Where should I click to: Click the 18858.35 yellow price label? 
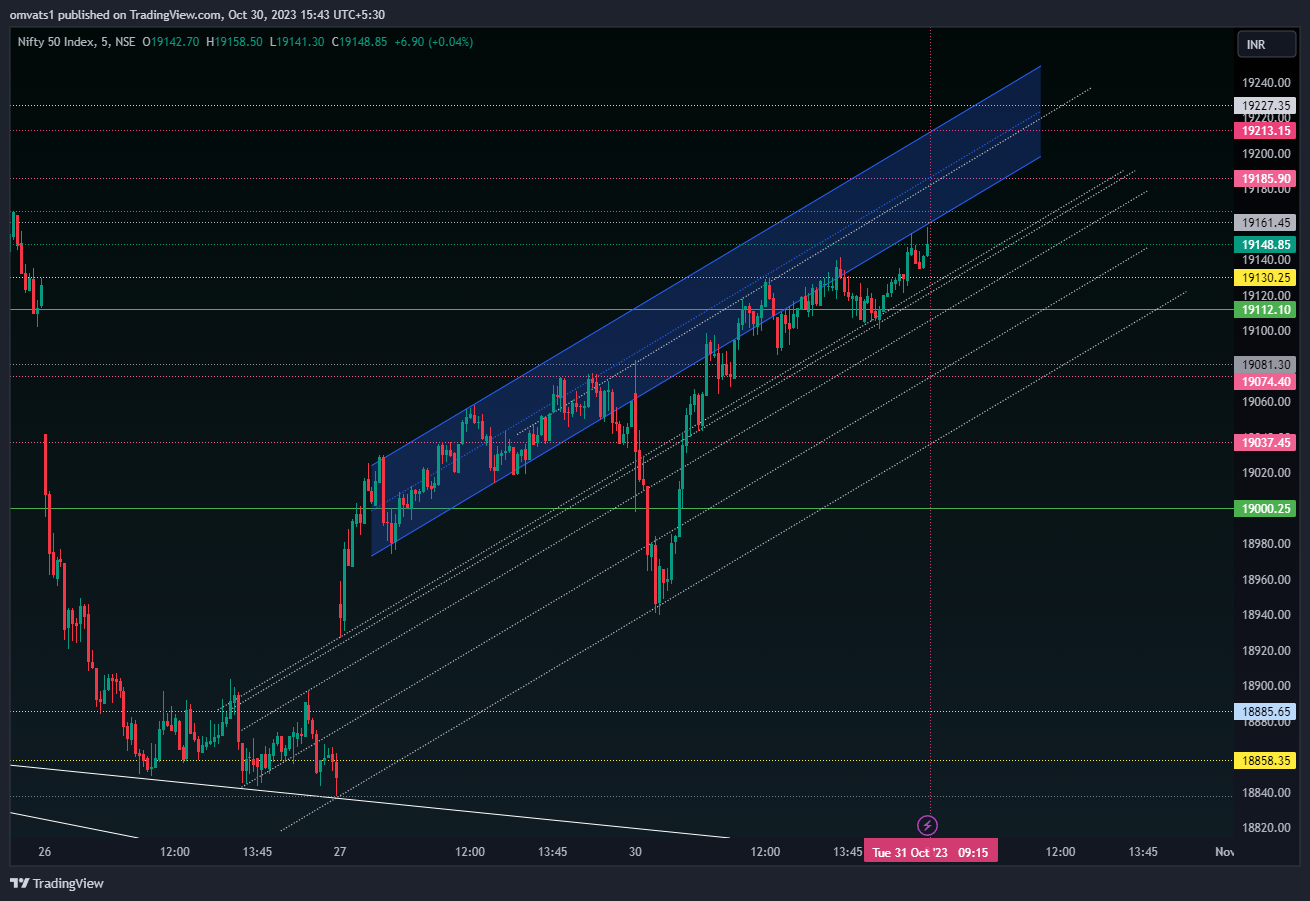(x=1265, y=761)
